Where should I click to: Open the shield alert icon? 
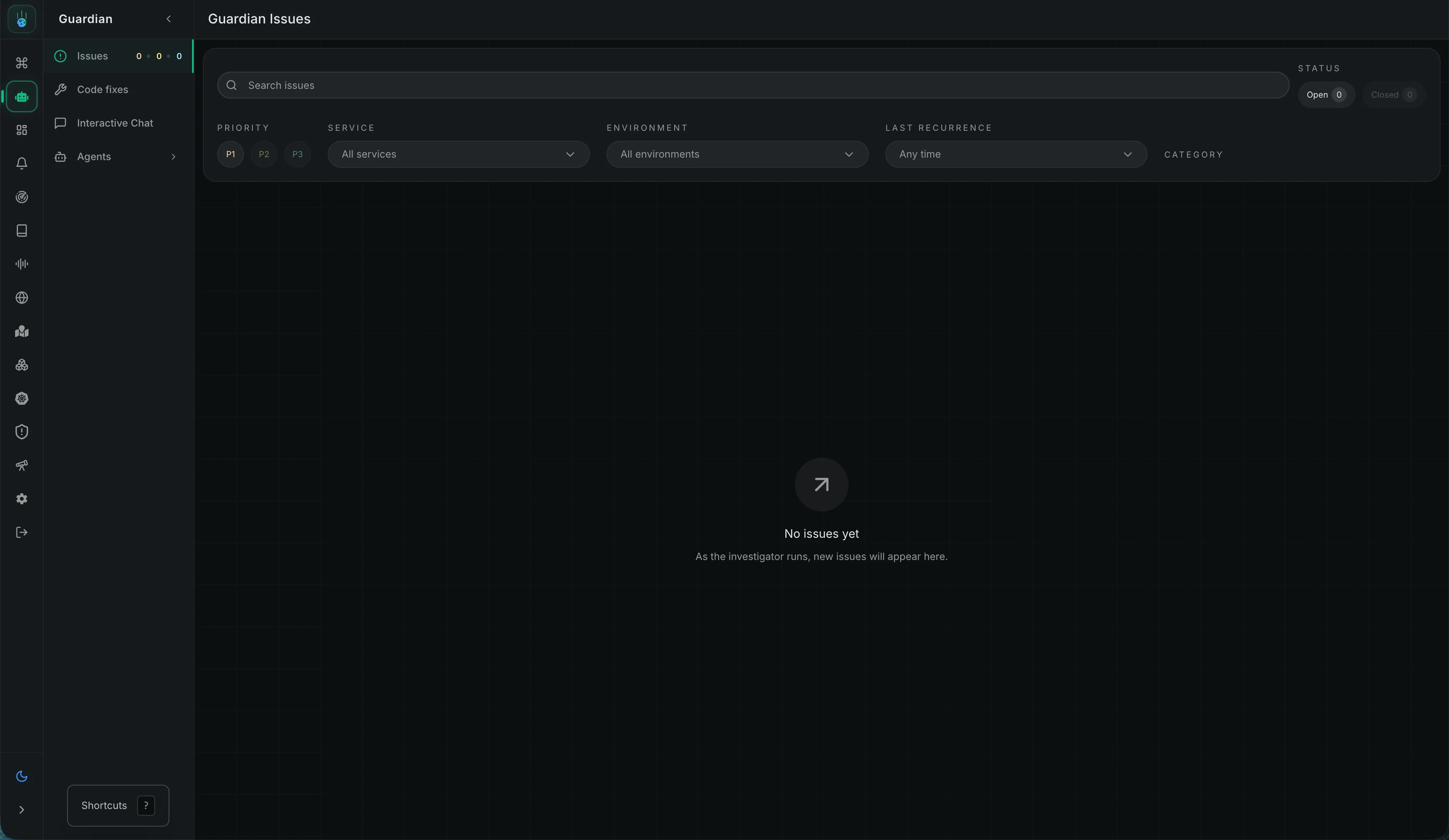click(22, 432)
